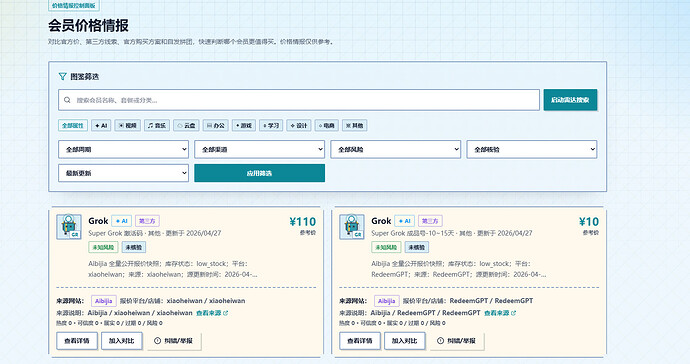Filter by the 音乐 category chip
The image size is (690, 364).
[157, 125]
